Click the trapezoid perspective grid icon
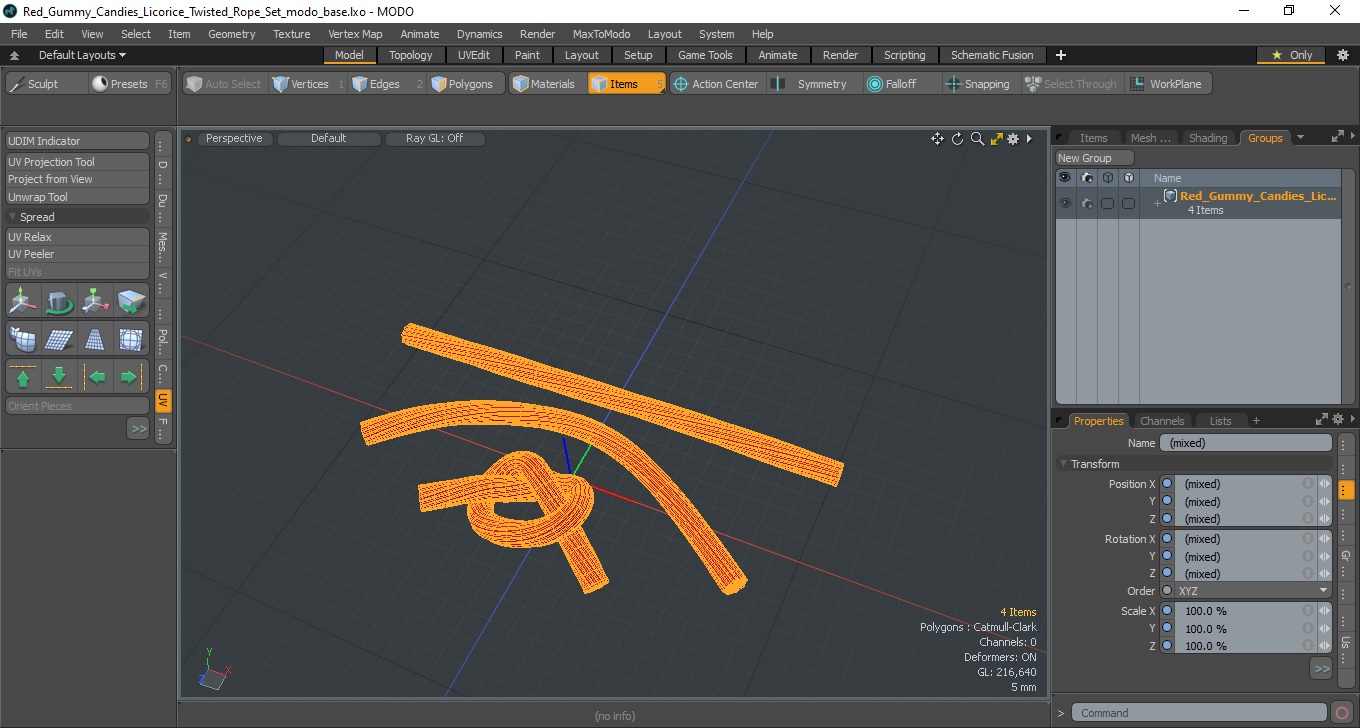 click(95, 339)
